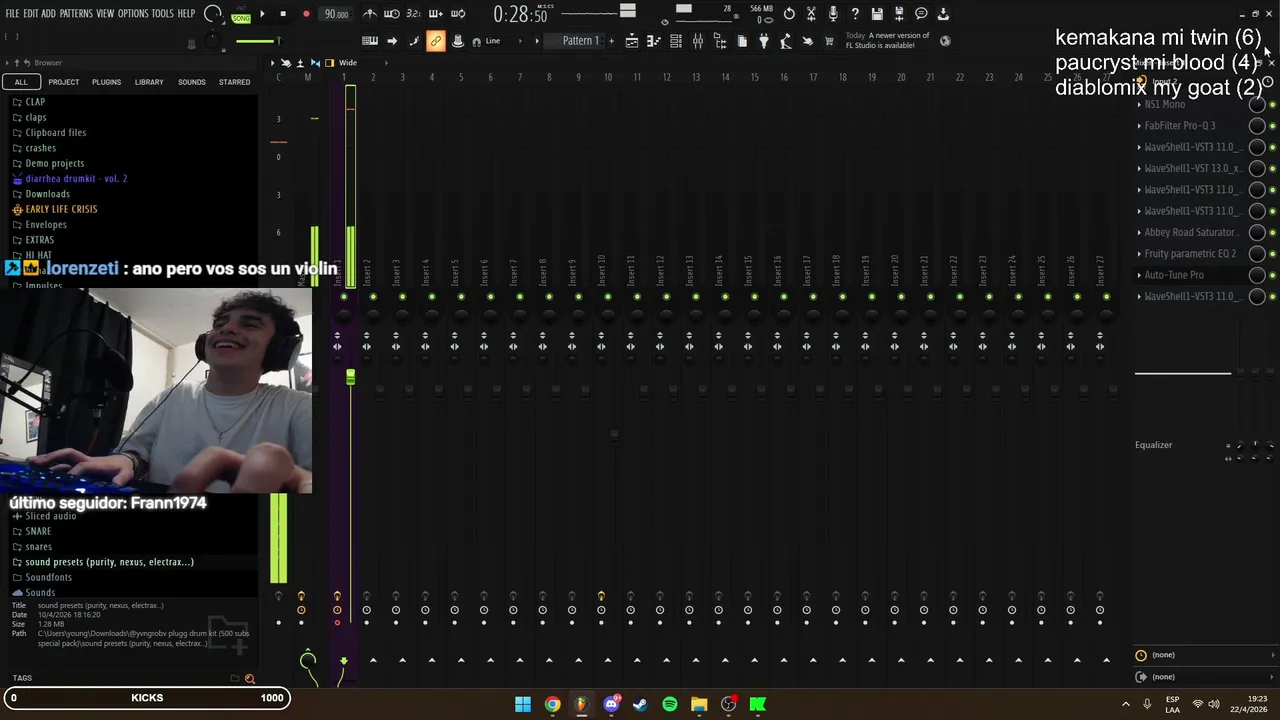Image resolution: width=1280 pixels, height=720 pixels.
Task: Expand the NS1 Mono effect slot
Action: pyautogui.click(x=1139, y=105)
